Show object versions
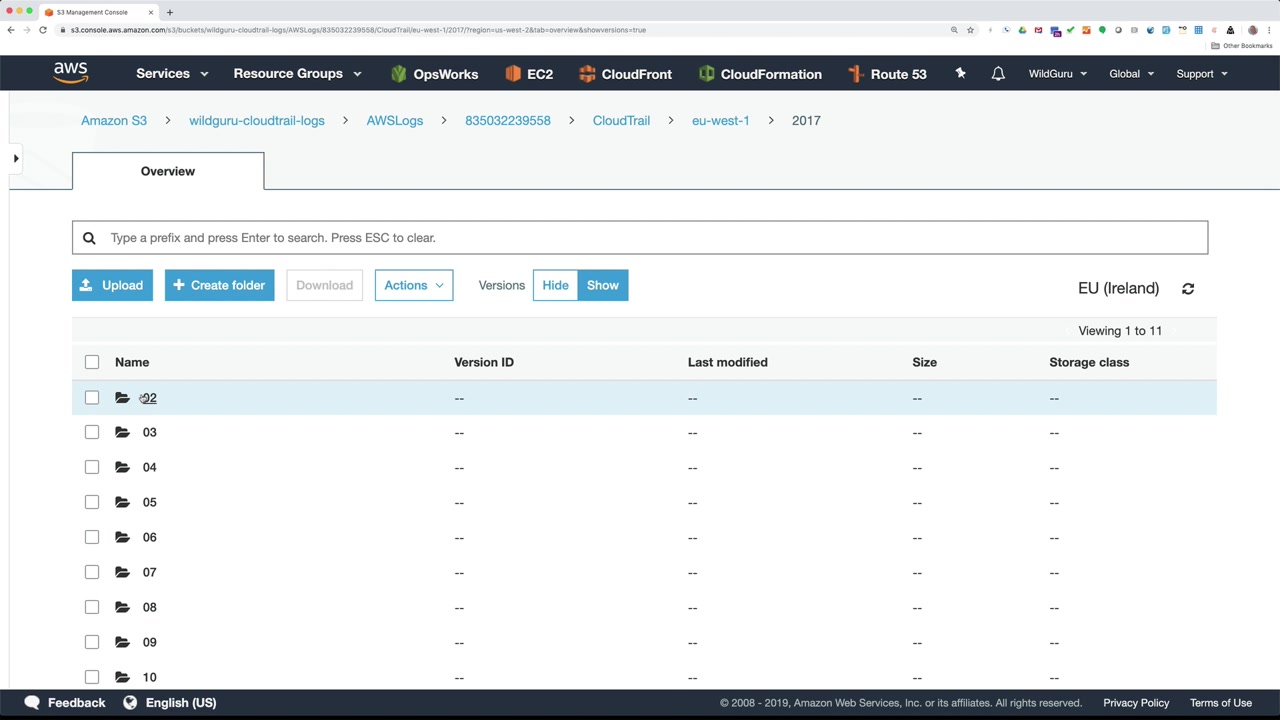The height and width of the screenshot is (720, 1280). coord(603,285)
